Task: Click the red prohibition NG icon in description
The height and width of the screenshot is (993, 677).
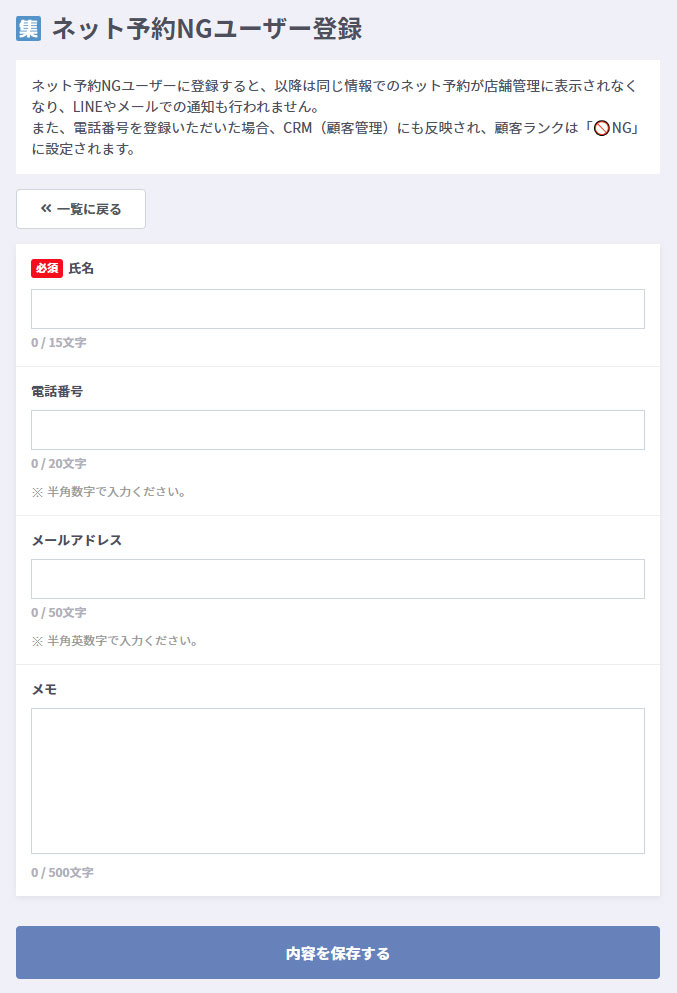Action: pyautogui.click(x=601, y=130)
